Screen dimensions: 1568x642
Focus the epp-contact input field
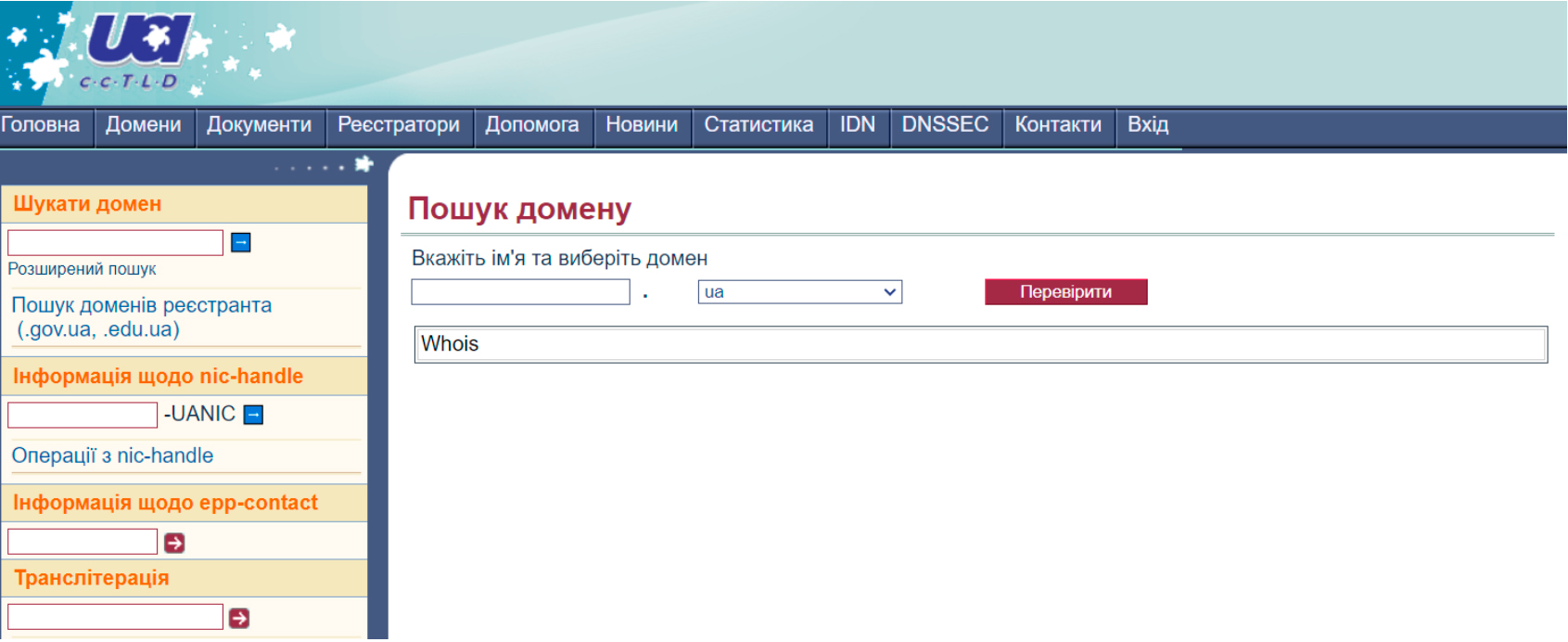(x=83, y=542)
